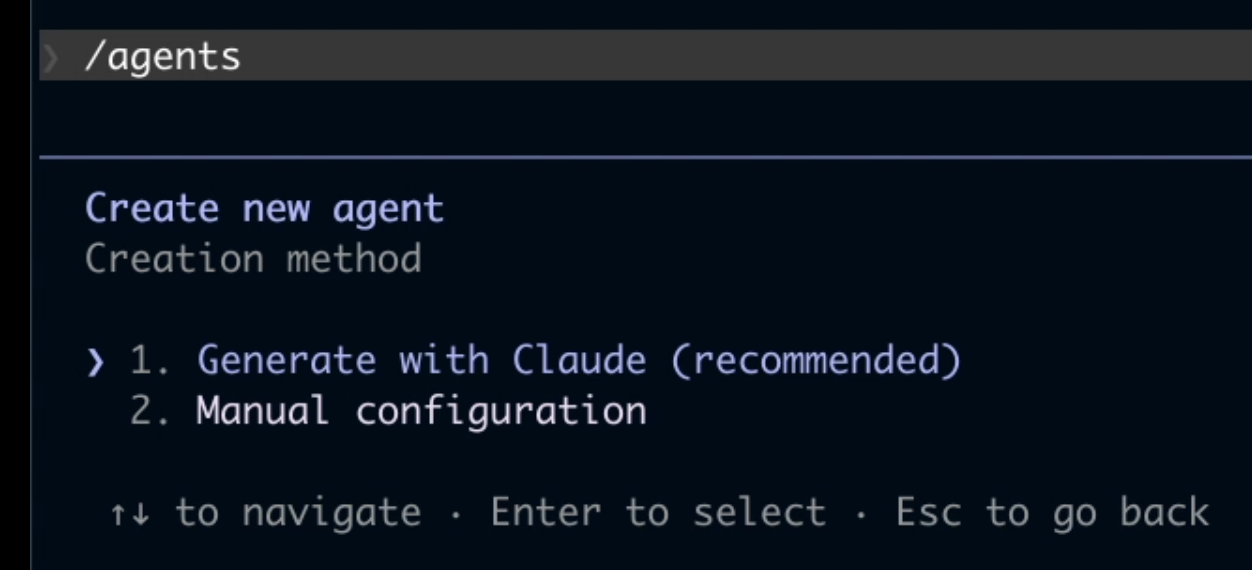This screenshot has width=1252, height=570.
Task: Focus the /agents command input line
Action: pos(646,55)
